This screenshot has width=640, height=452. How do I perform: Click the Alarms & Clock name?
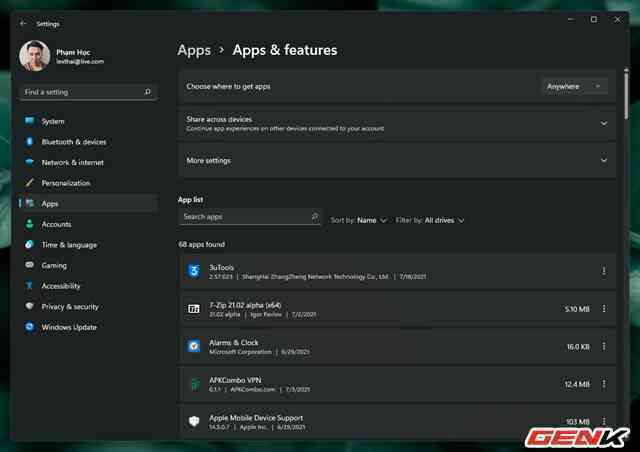(233, 343)
